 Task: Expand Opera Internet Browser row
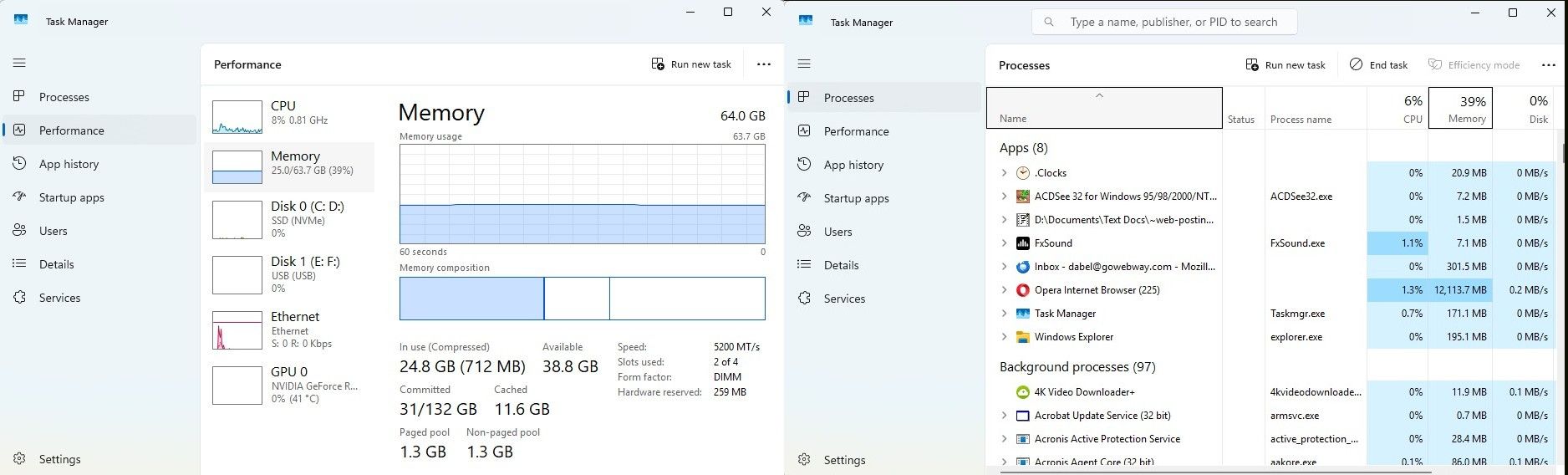coord(1004,290)
